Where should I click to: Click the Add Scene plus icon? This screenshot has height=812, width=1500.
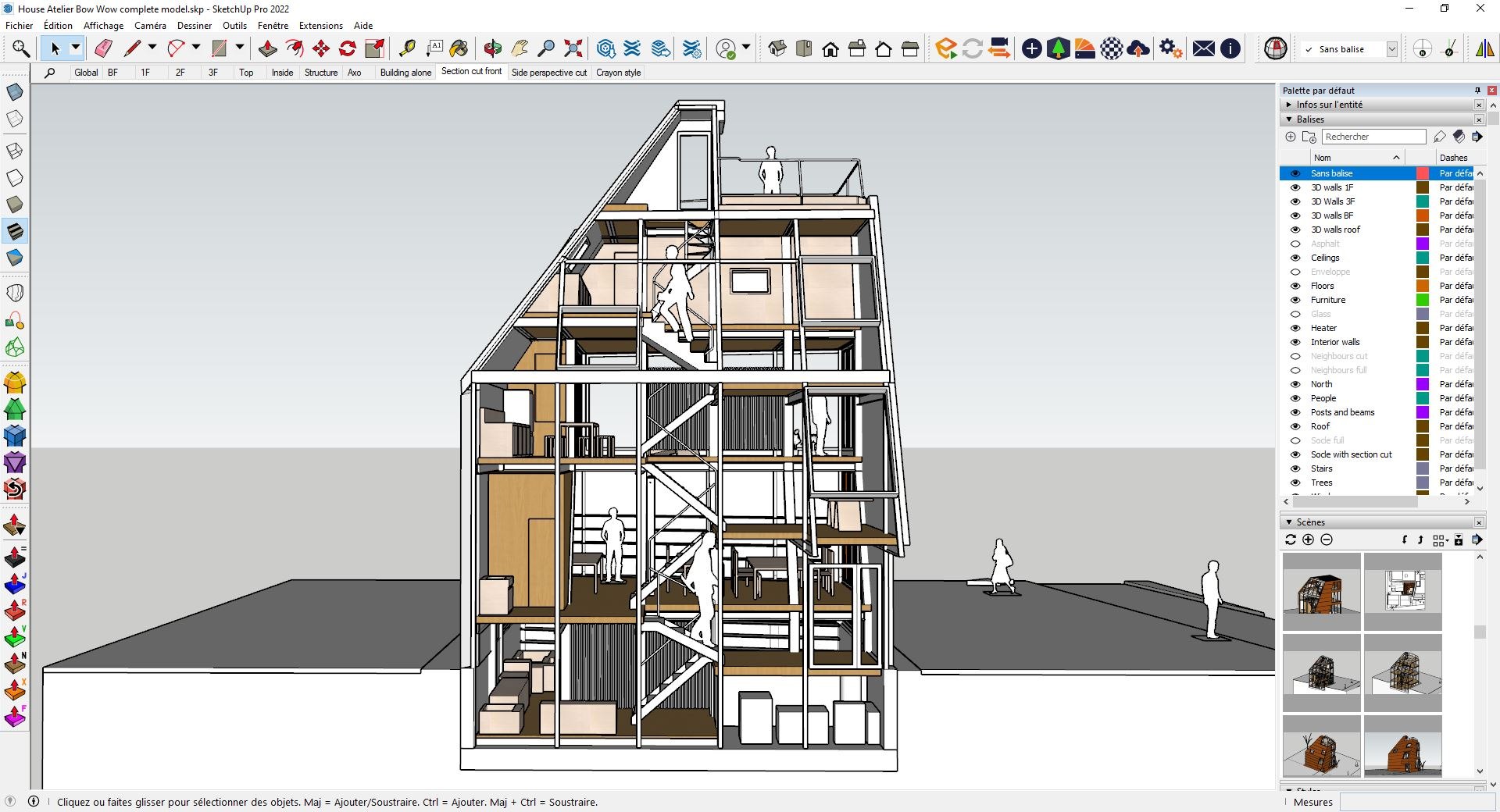point(1309,540)
